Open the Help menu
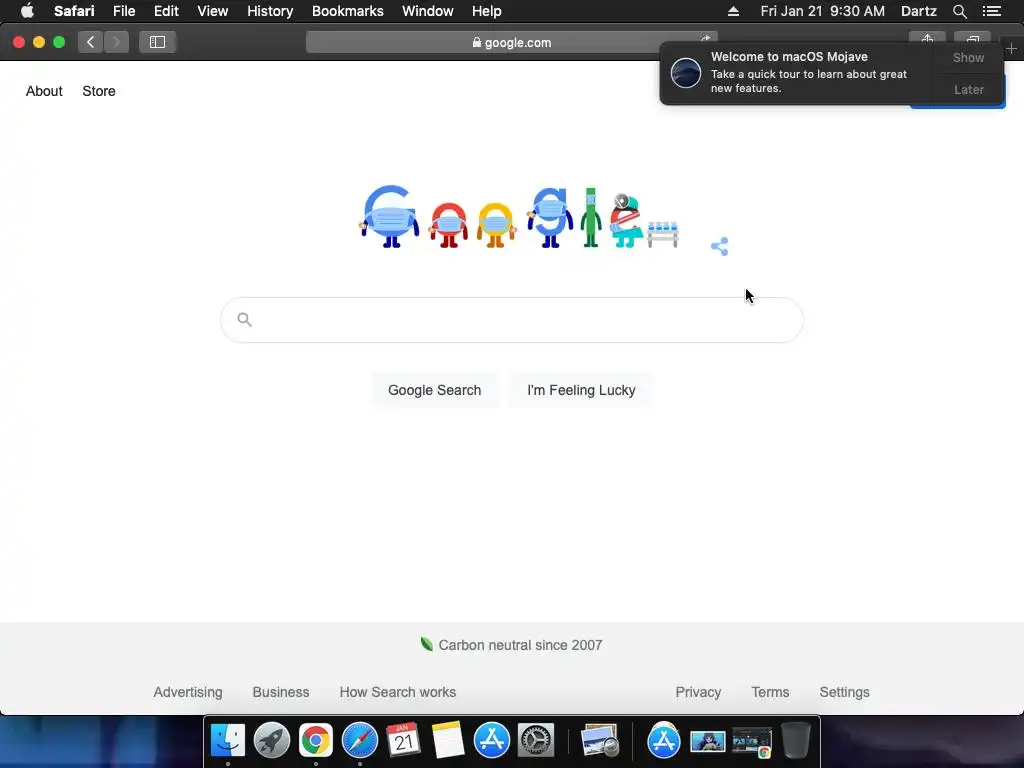Viewport: 1024px width, 768px height. coord(487,11)
